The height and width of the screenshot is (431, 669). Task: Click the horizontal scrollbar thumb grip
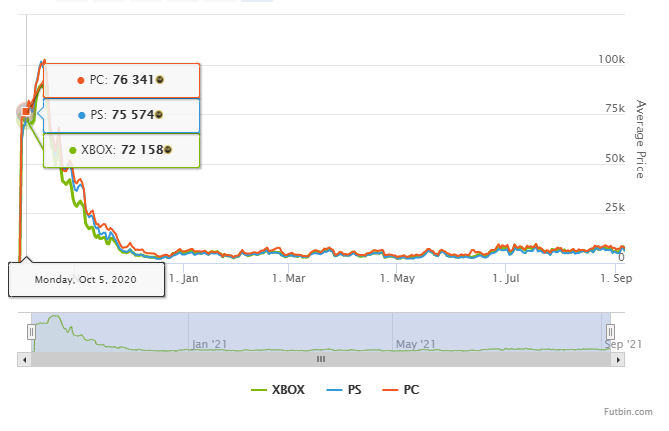coord(321,359)
